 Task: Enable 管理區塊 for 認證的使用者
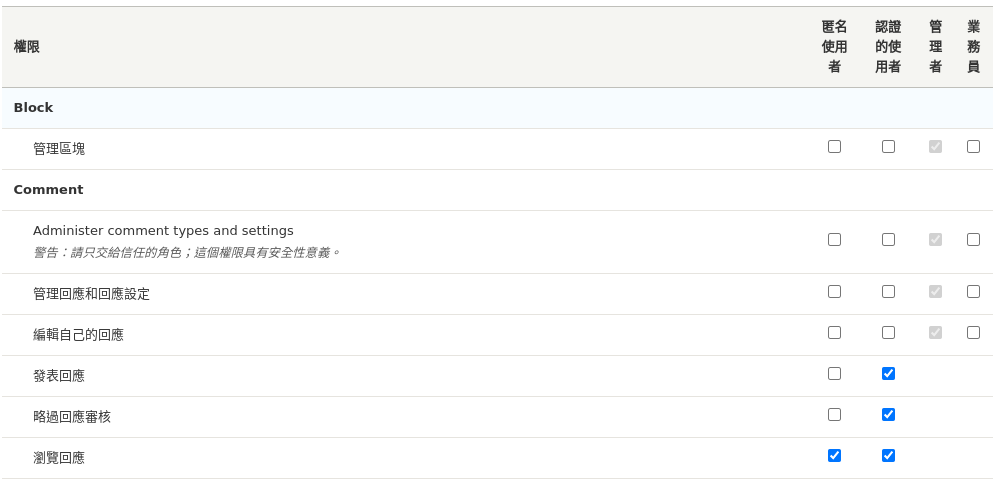point(888,146)
